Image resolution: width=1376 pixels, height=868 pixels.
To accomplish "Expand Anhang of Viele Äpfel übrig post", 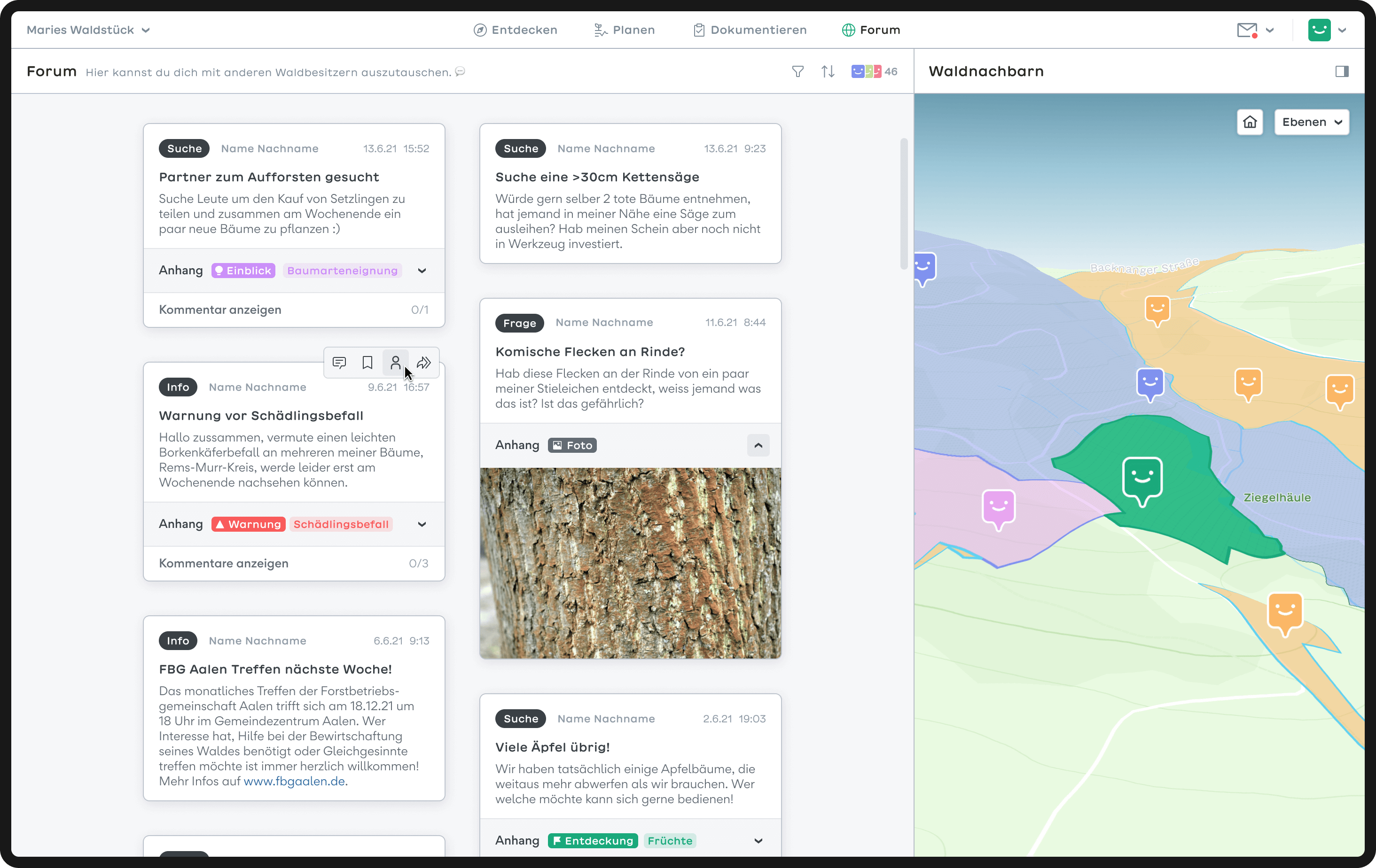I will point(758,841).
